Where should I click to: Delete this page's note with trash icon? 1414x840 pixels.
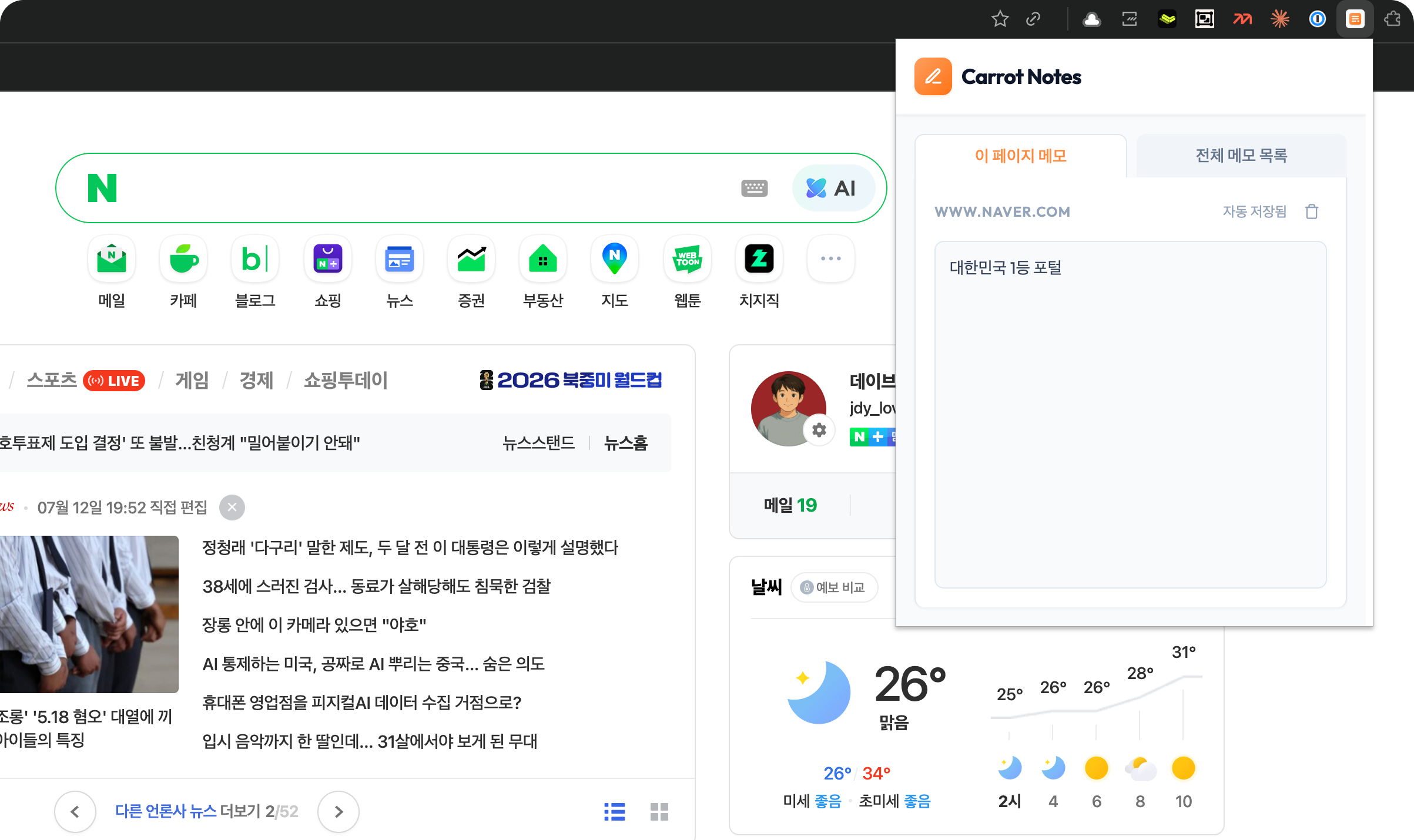1312,211
